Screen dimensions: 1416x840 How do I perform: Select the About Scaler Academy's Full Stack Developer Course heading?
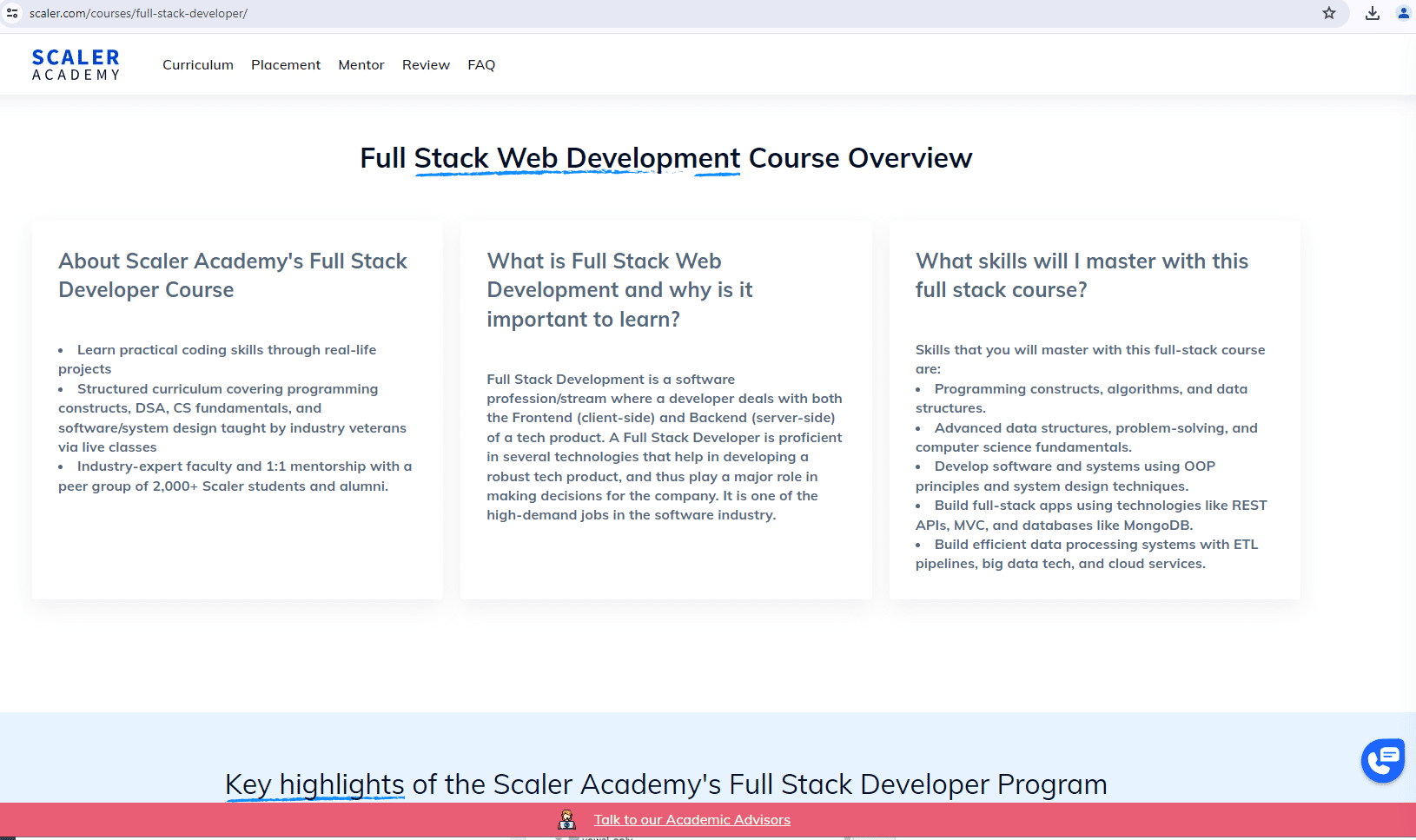point(233,275)
